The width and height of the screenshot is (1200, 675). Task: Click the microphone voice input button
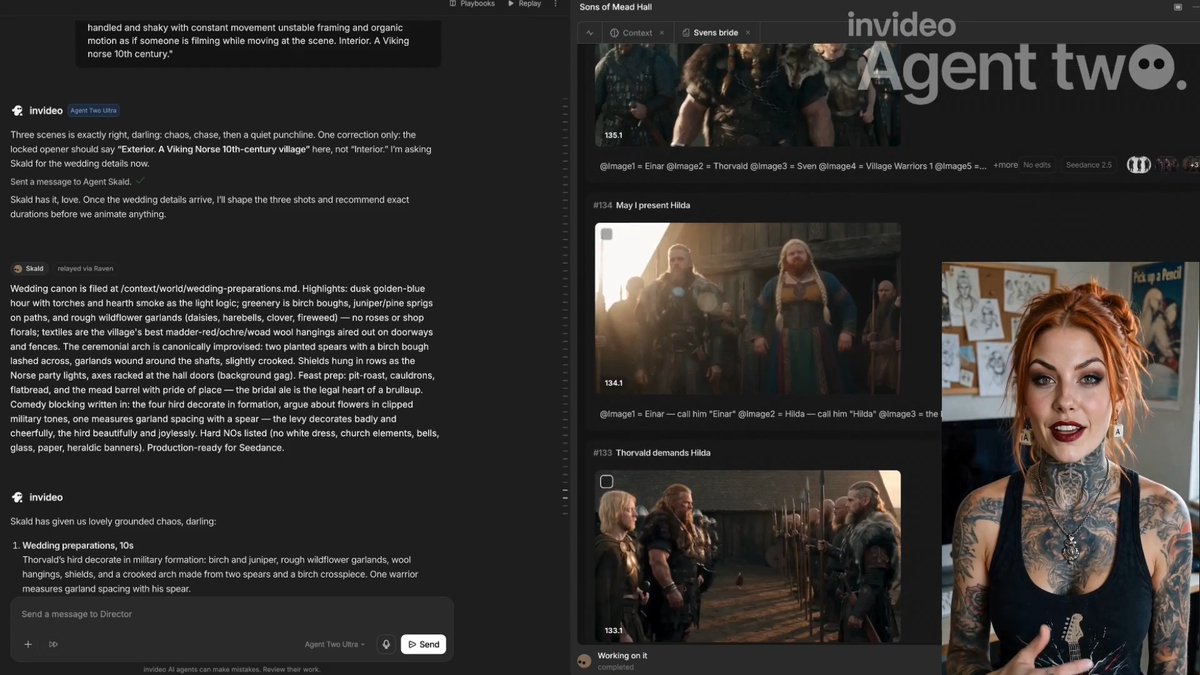(386, 644)
